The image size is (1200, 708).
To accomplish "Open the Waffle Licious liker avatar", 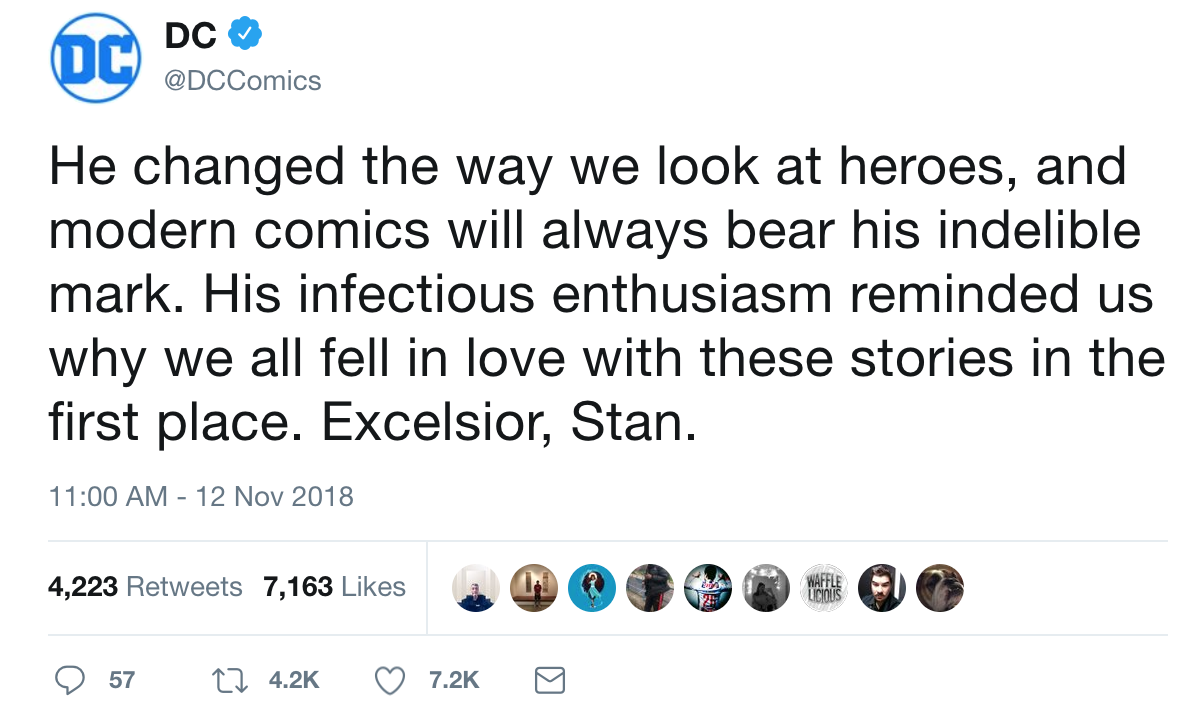I will (x=824, y=587).
